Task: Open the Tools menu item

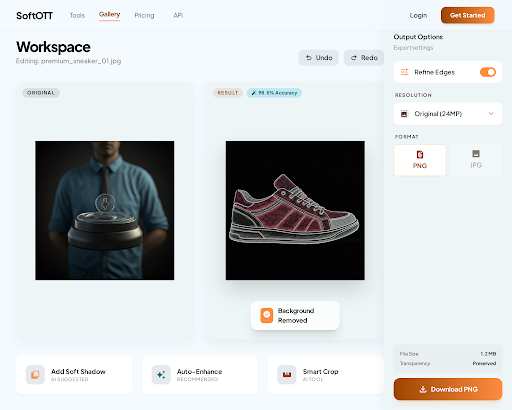Action: tap(77, 15)
